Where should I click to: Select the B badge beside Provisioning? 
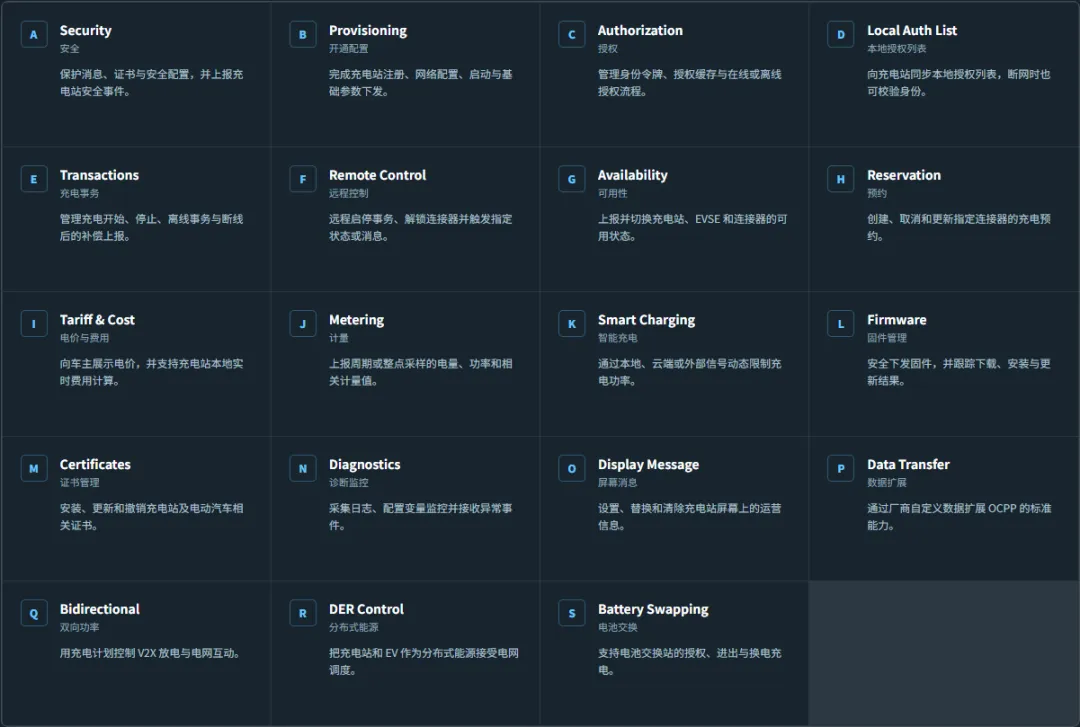click(302, 34)
